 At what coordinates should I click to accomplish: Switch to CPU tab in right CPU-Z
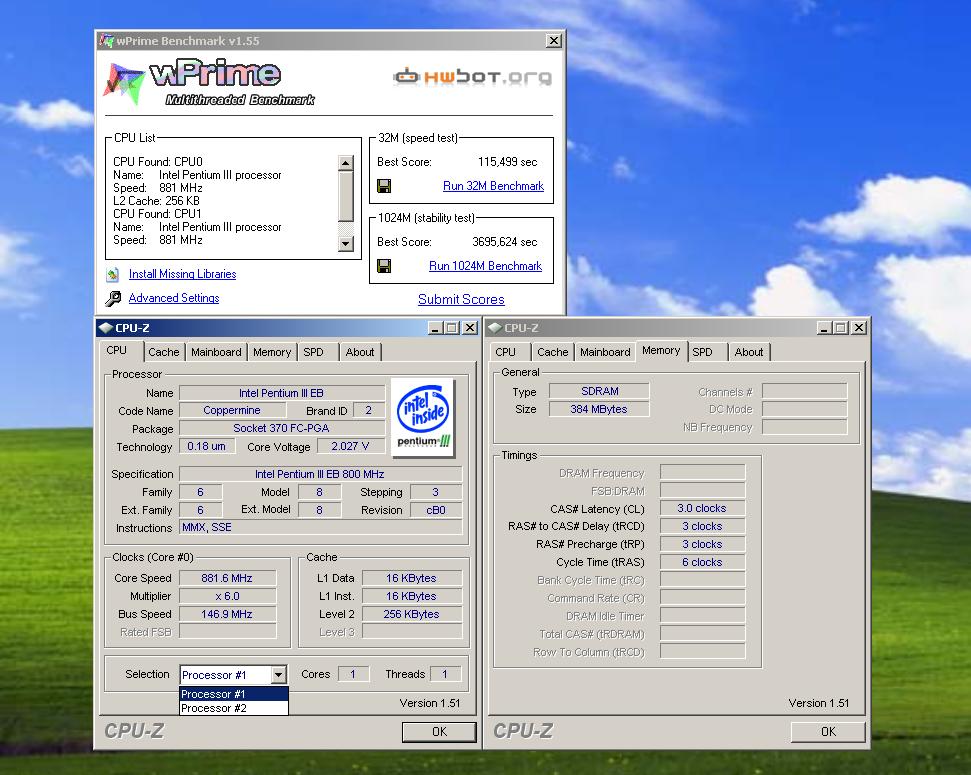(510, 352)
